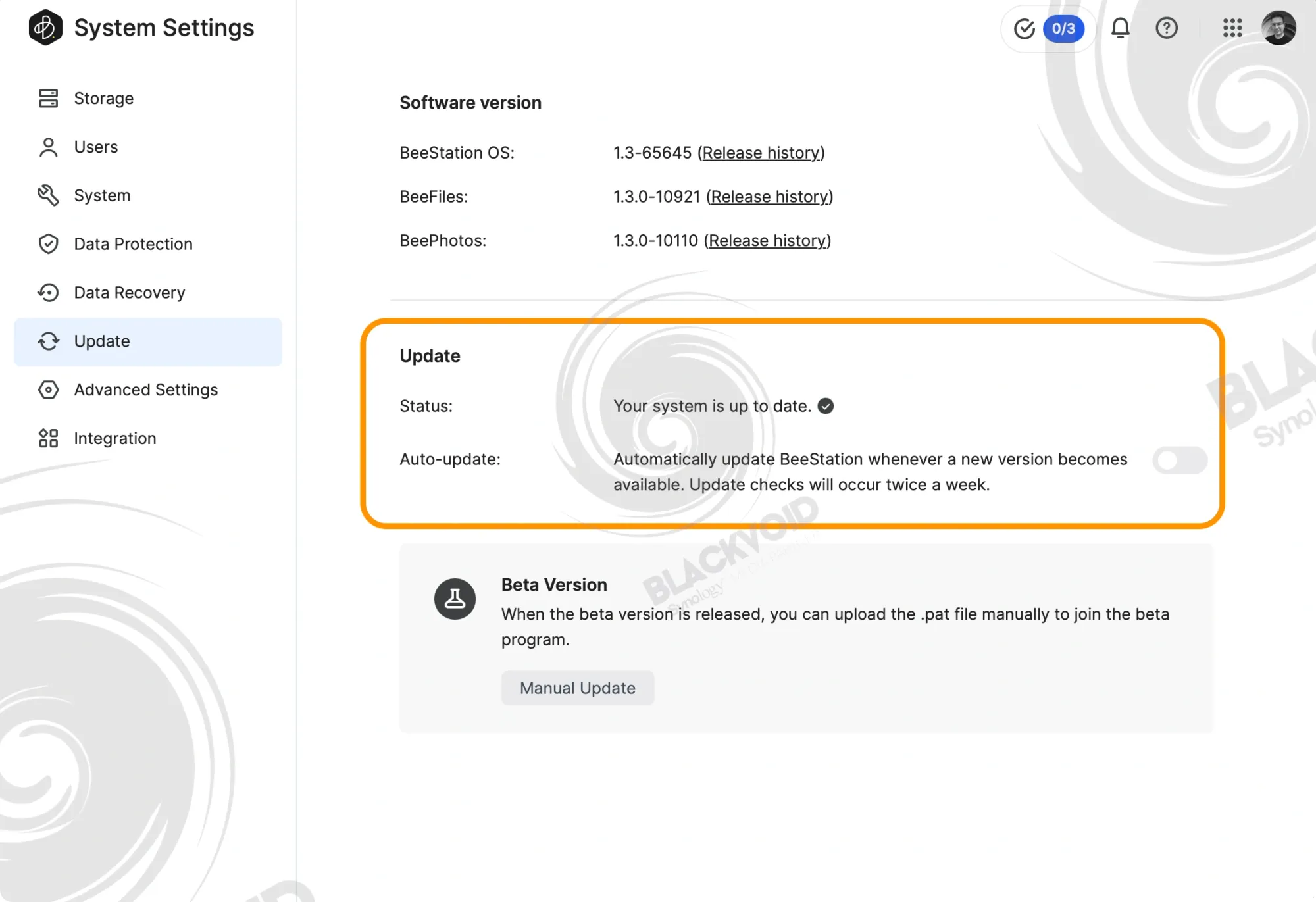Click the System wrench icon
Viewport: 1316px width, 902px height.
48,195
